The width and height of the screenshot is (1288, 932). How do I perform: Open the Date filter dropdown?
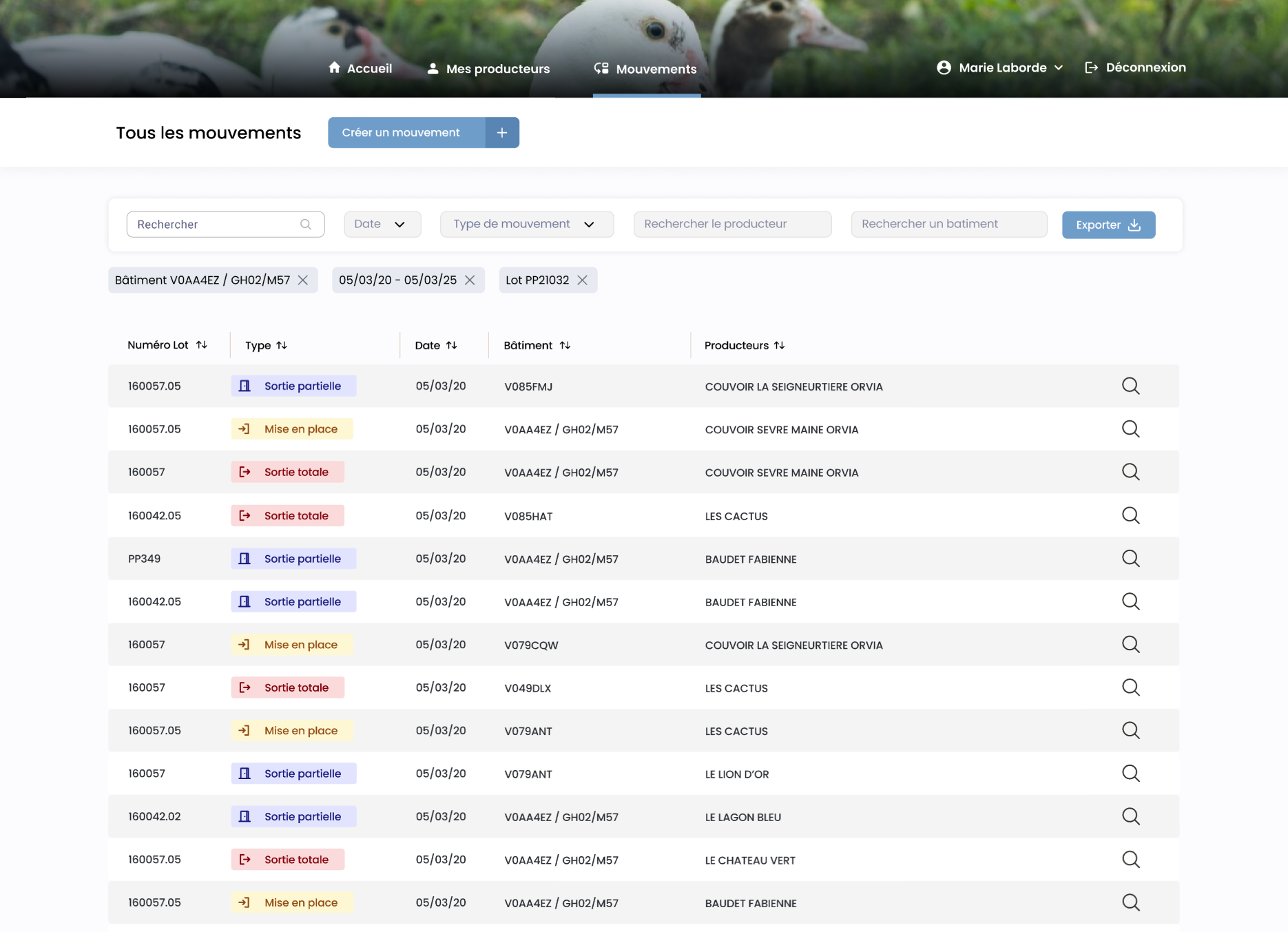[x=382, y=225]
